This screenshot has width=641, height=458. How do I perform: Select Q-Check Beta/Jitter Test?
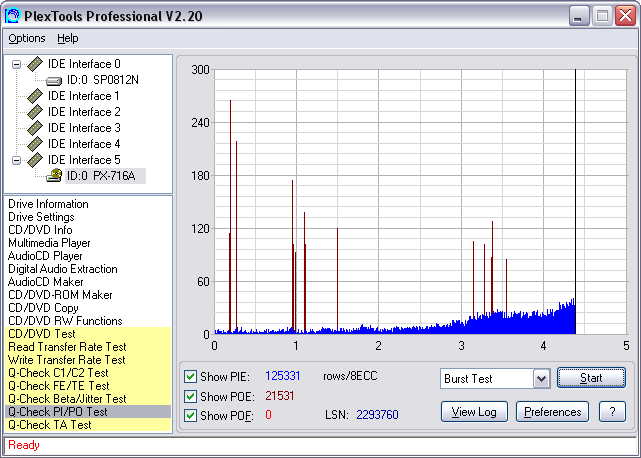pyautogui.click(x=88, y=399)
